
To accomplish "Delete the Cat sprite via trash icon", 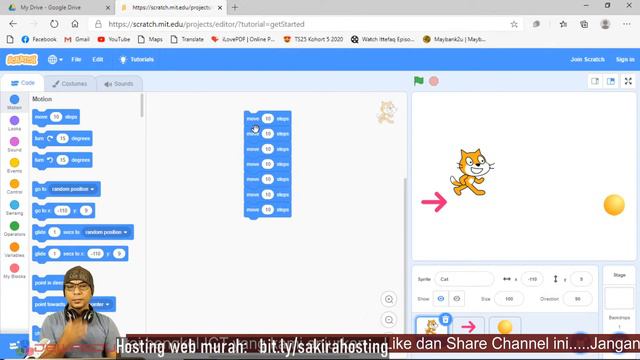I will click(445, 319).
